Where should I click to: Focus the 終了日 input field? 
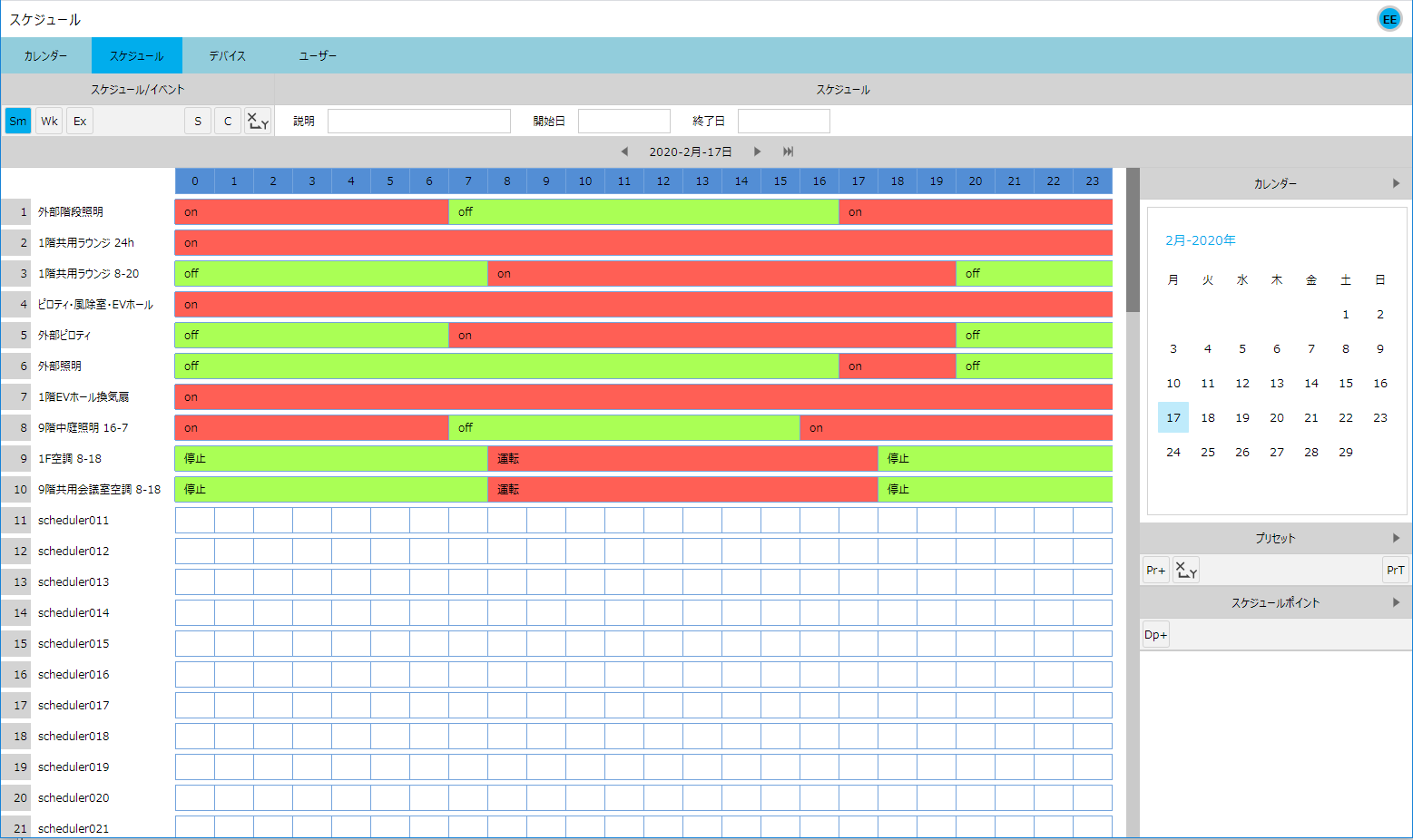click(784, 121)
